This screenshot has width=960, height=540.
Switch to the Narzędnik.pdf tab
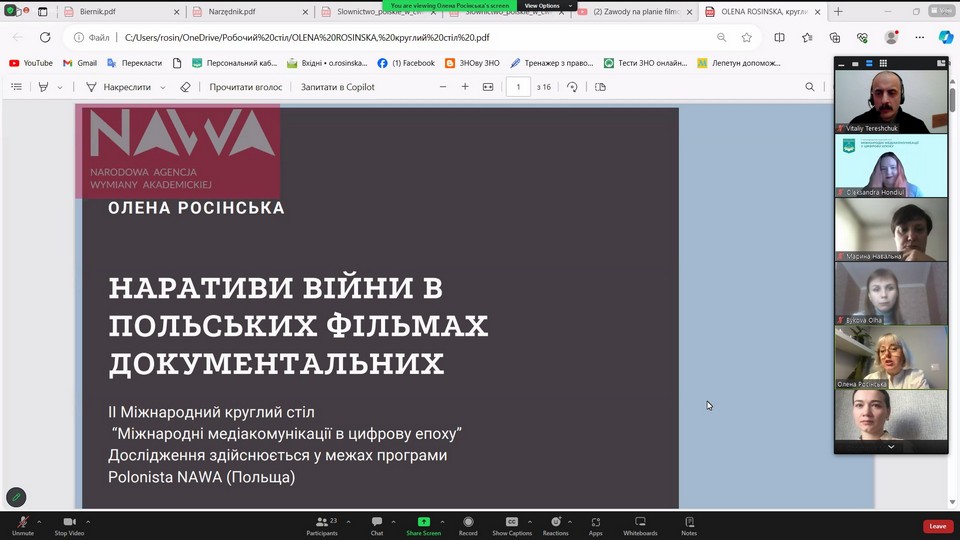(x=238, y=12)
